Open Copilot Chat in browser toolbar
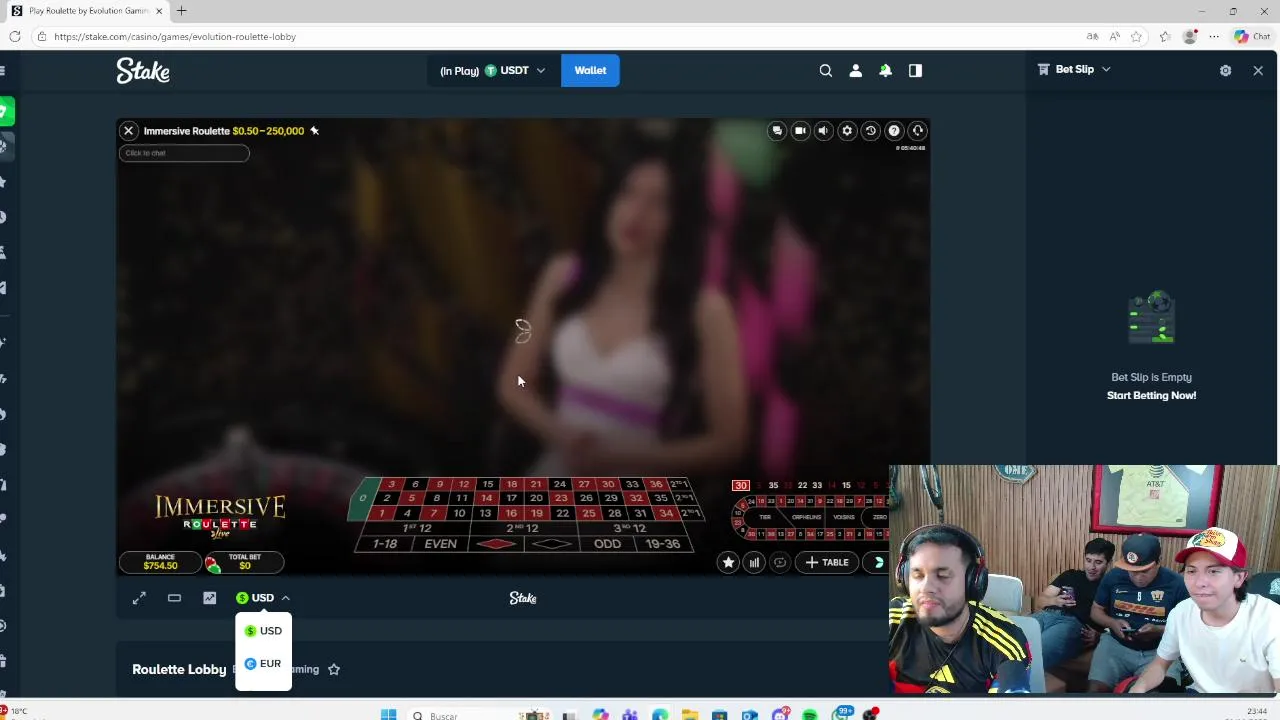Viewport: 1280px width, 720px height. point(1252,37)
